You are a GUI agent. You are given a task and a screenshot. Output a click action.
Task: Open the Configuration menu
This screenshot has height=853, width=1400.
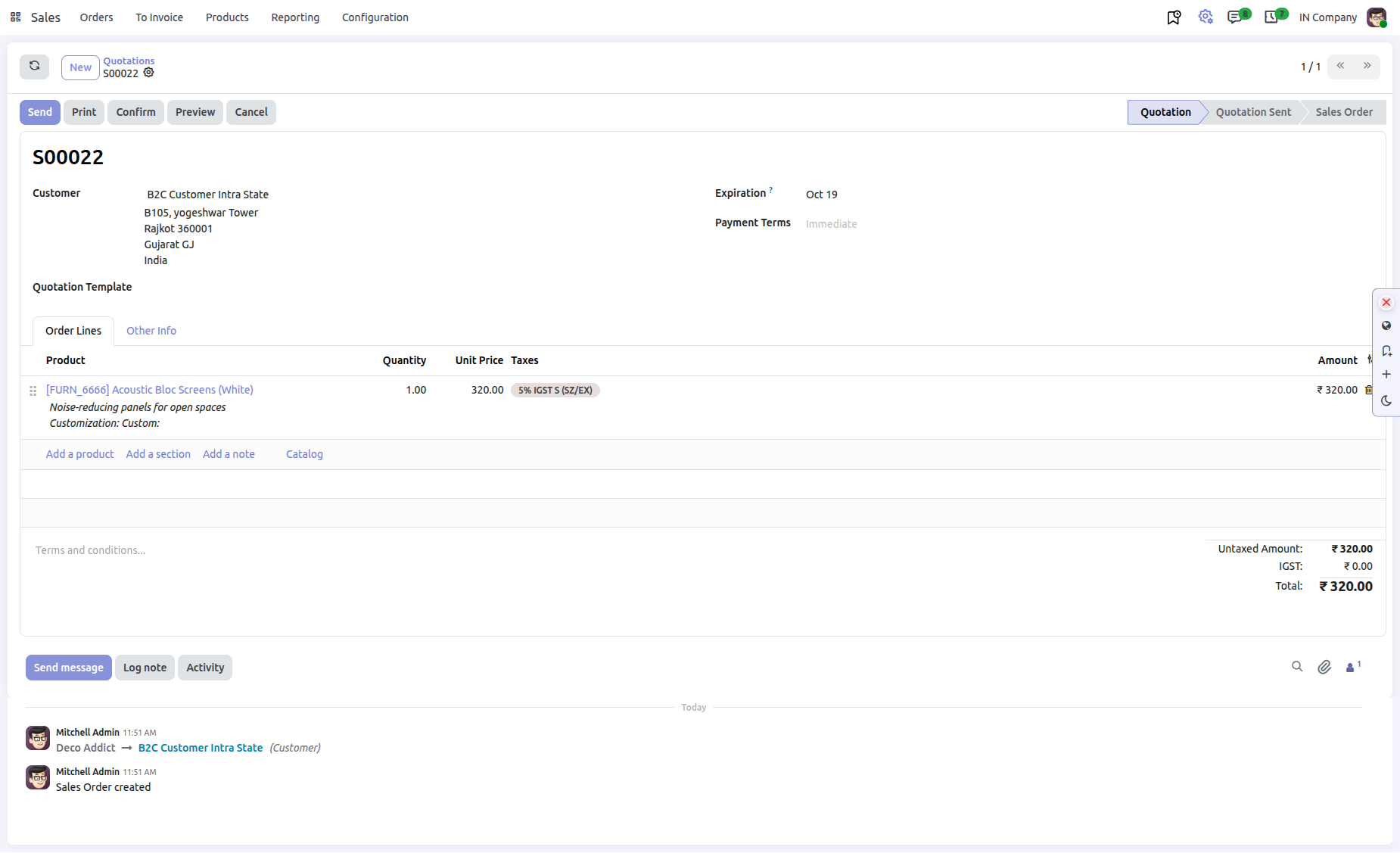pos(375,17)
